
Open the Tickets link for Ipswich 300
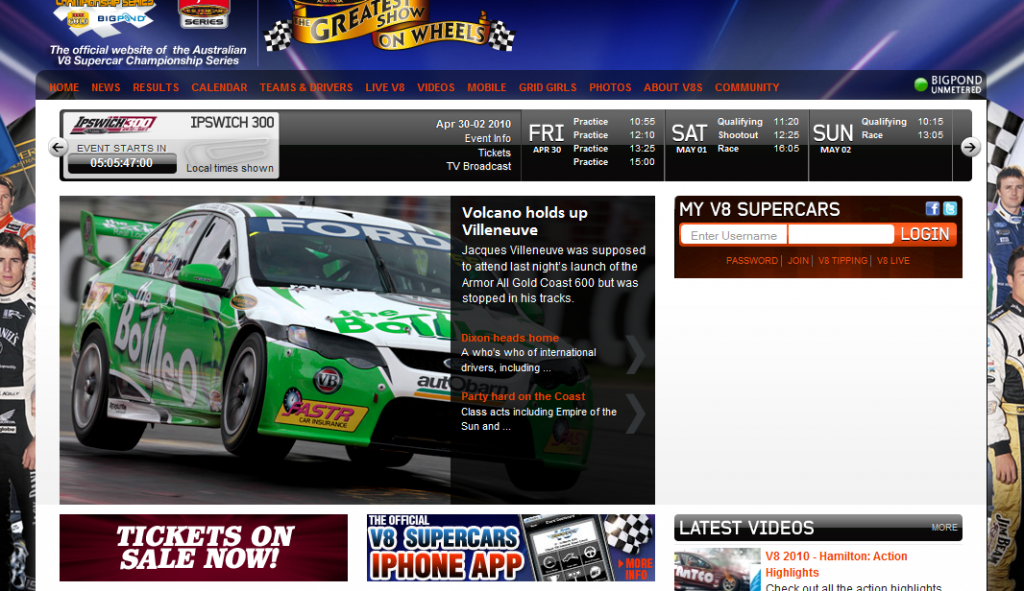point(494,153)
